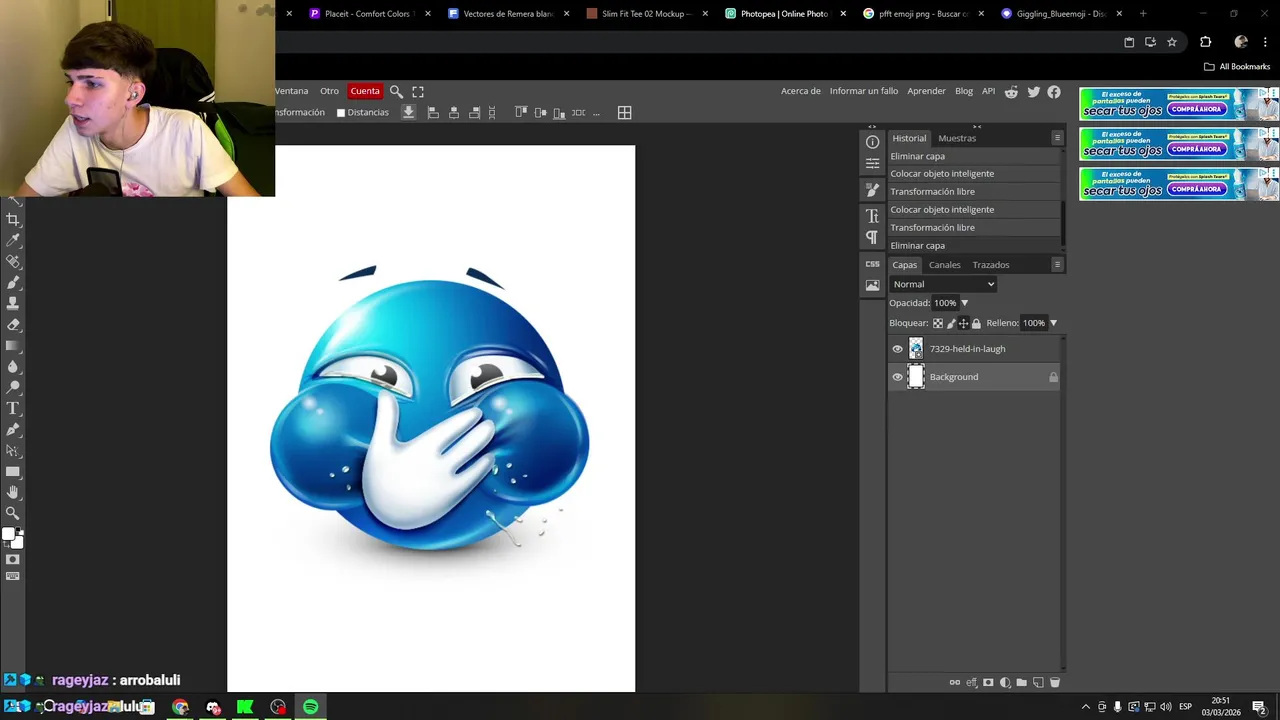
Task: Select the Clone Stamp tool
Action: [13, 303]
